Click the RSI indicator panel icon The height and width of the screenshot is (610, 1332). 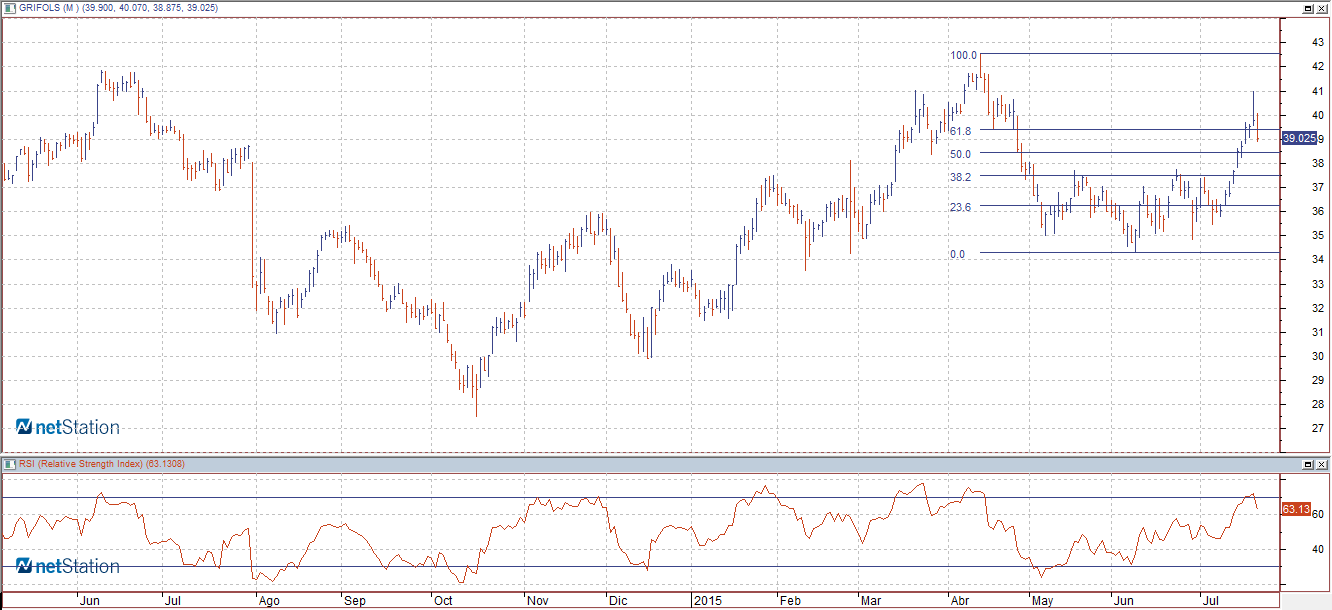coord(8,465)
